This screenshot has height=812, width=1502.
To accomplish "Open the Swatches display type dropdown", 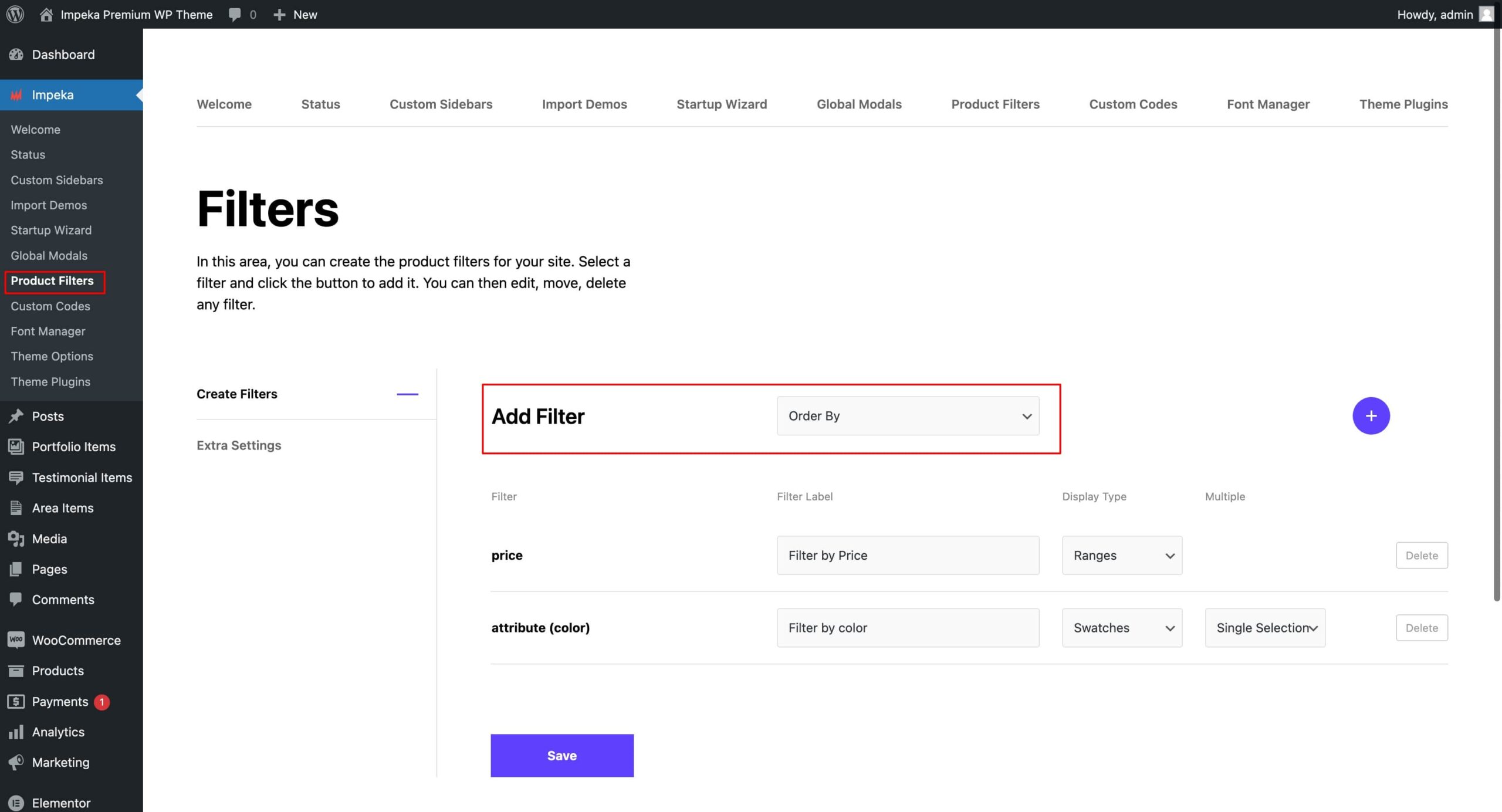I will [x=1121, y=628].
